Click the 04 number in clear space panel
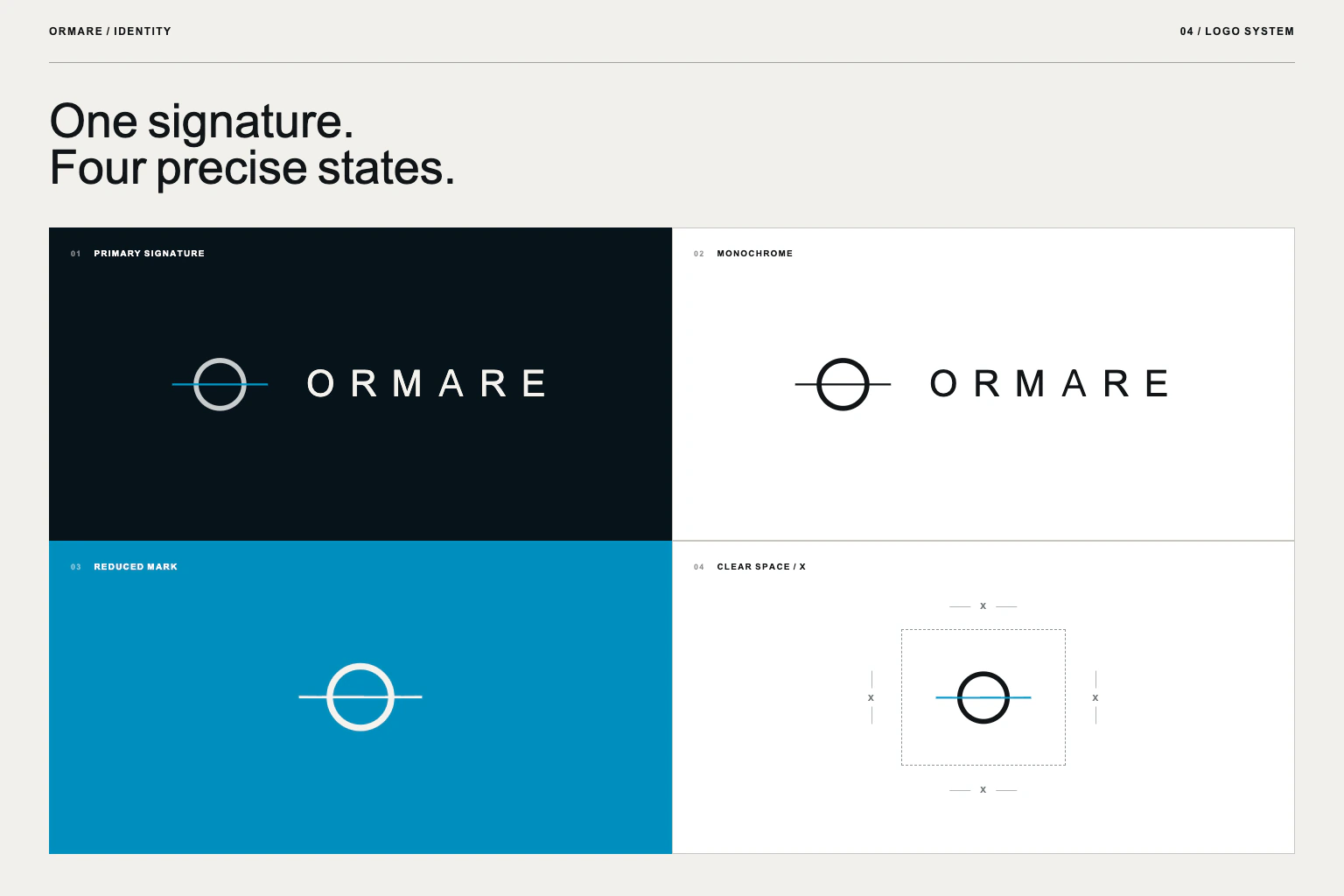The width and height of the screenshot is (1344, 896). coord(699,567)
